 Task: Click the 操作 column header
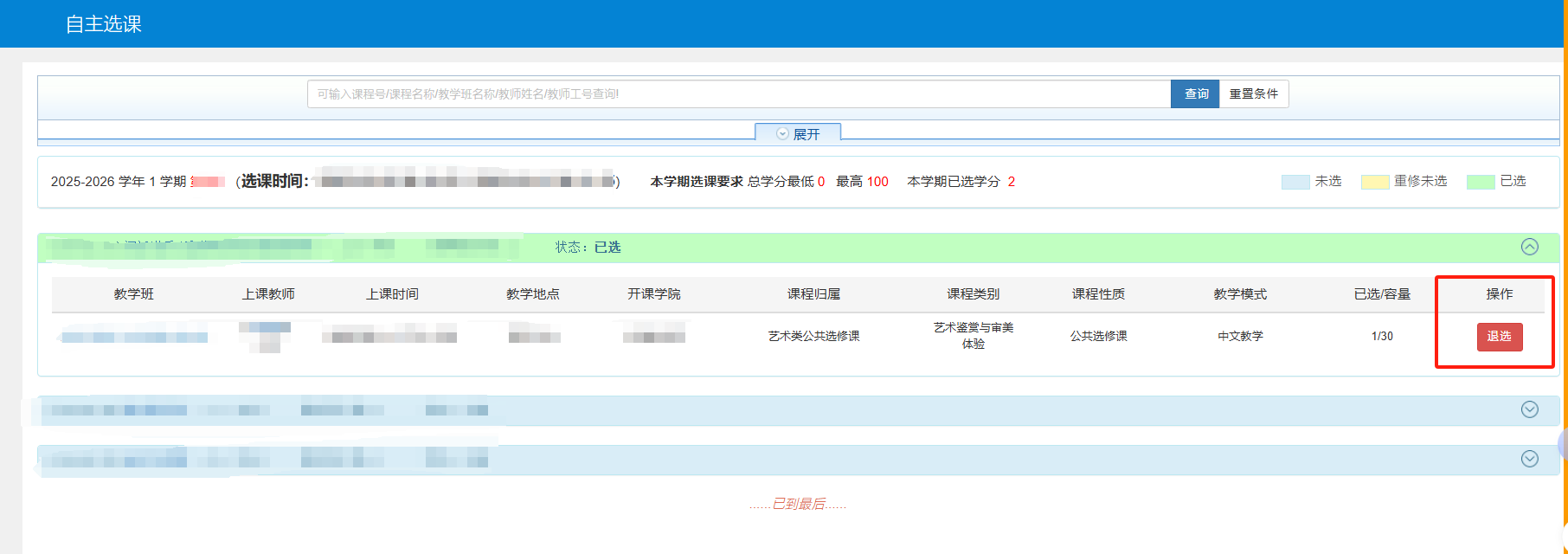1499,294
